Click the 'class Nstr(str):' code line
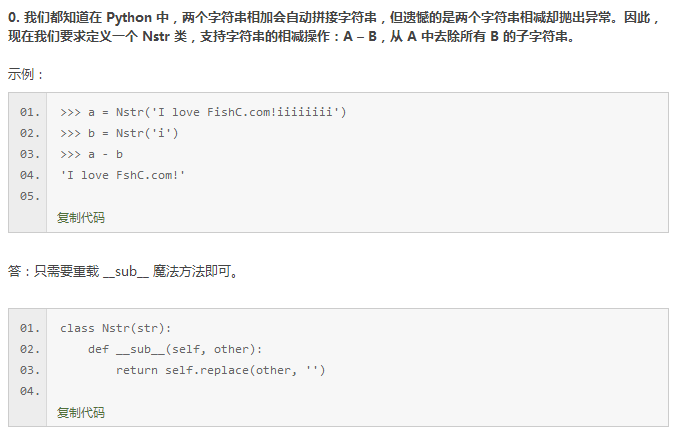Screen dimensions: 673x429 [x=116, y=328]
